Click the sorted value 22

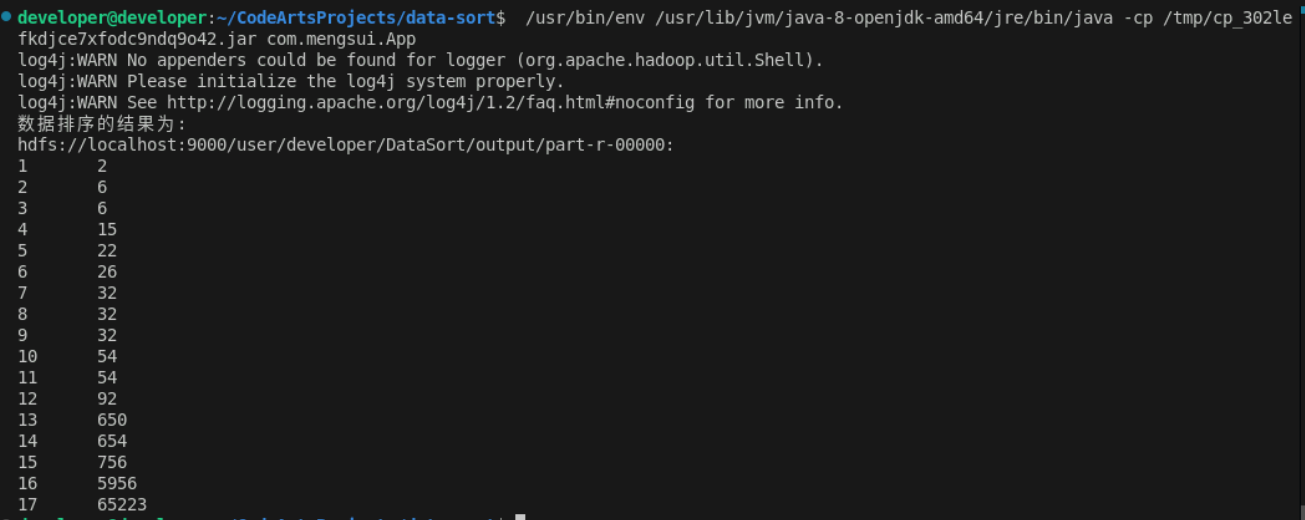[107, 251]
